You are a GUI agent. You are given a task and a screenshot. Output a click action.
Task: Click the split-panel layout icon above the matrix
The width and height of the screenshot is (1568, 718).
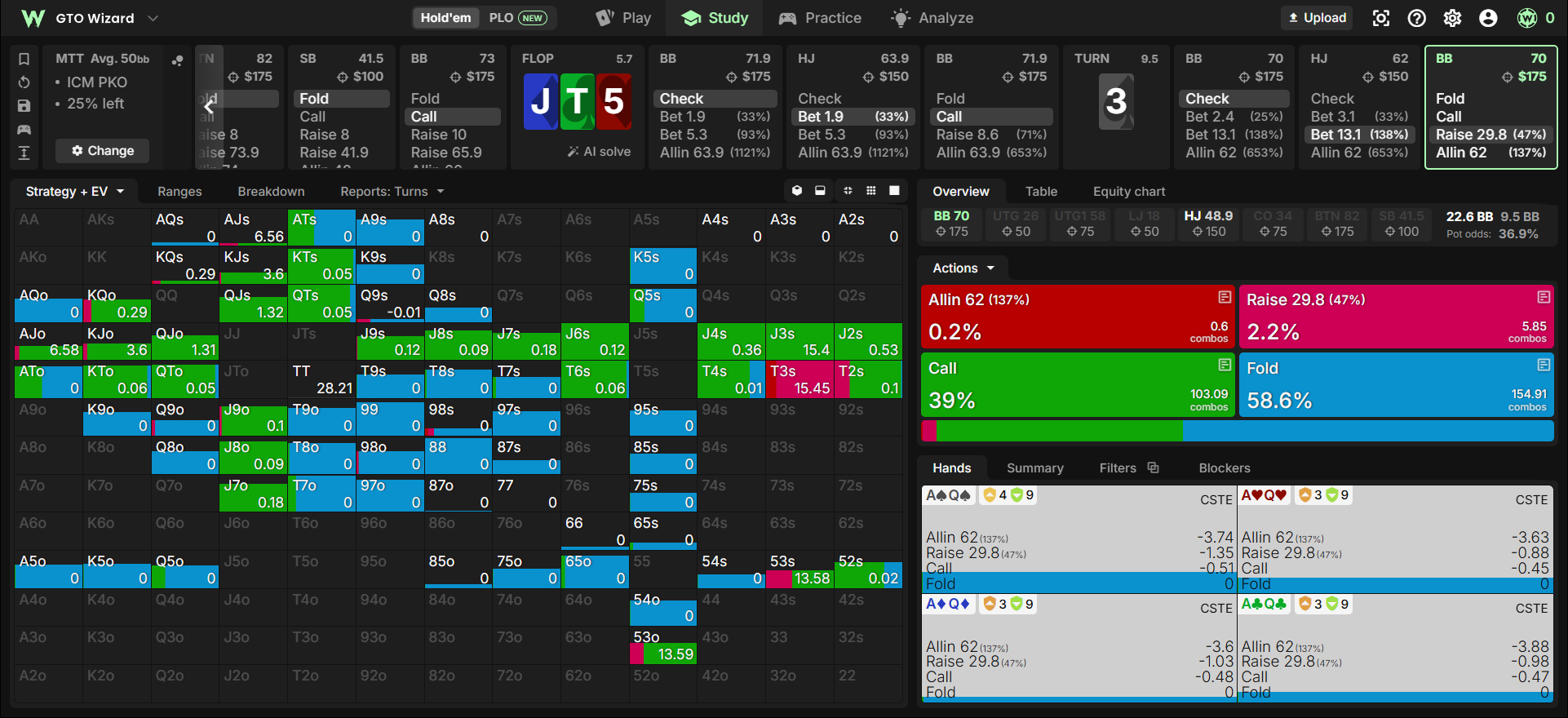point(821,191)
